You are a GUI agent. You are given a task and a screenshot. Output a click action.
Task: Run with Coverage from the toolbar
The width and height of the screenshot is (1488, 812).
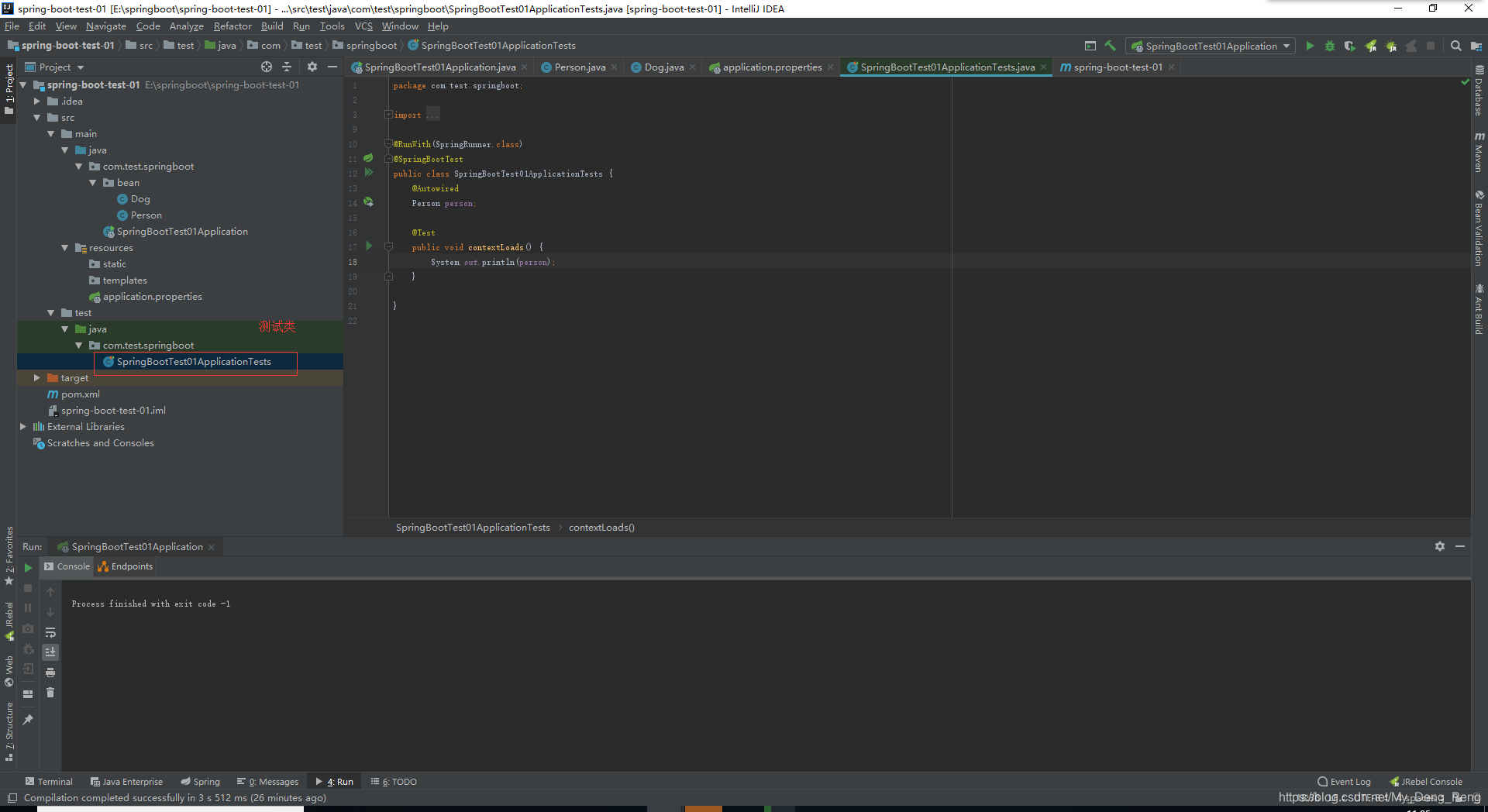point(1350,46)
